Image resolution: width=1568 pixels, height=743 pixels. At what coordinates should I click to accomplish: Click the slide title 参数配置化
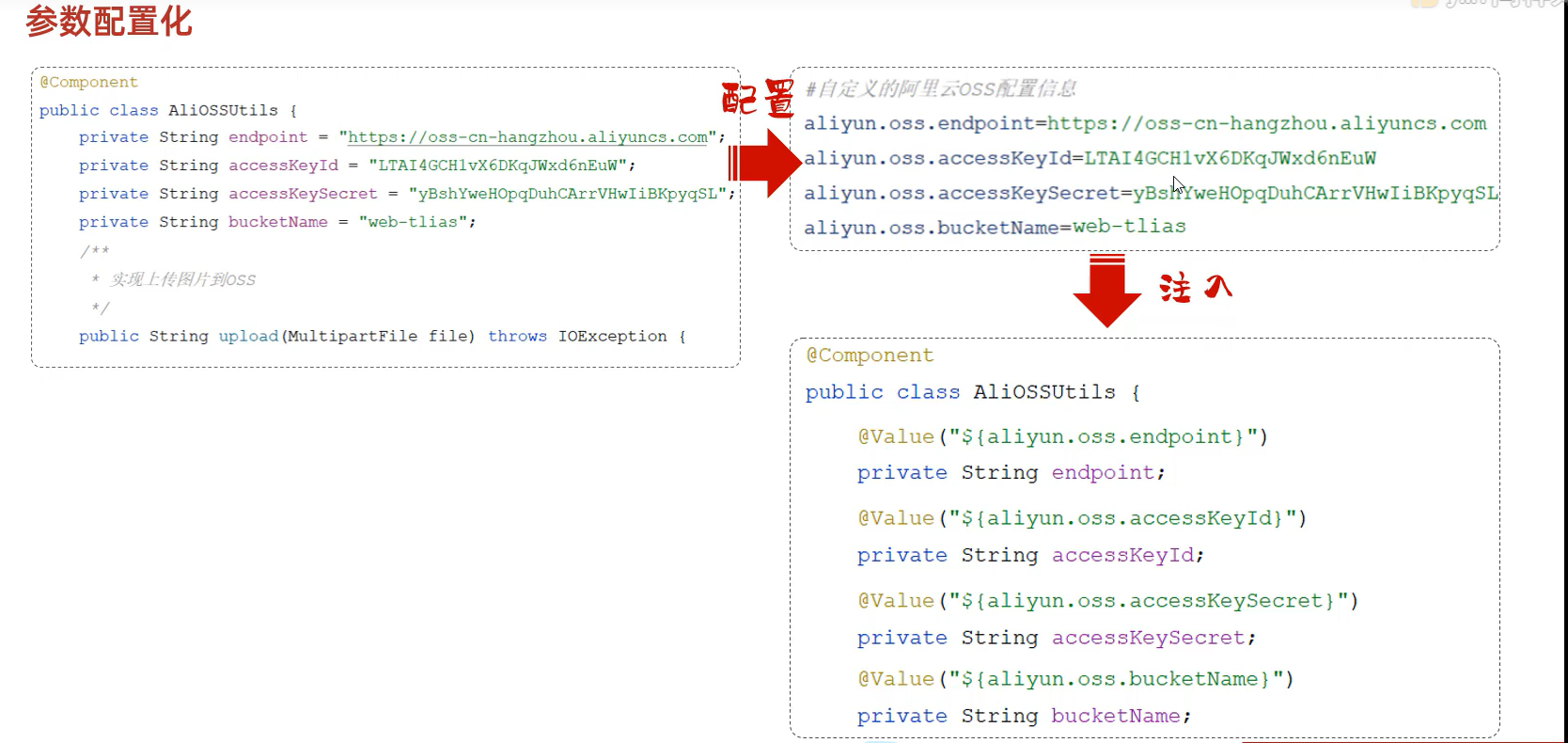(x=109, y=21)
